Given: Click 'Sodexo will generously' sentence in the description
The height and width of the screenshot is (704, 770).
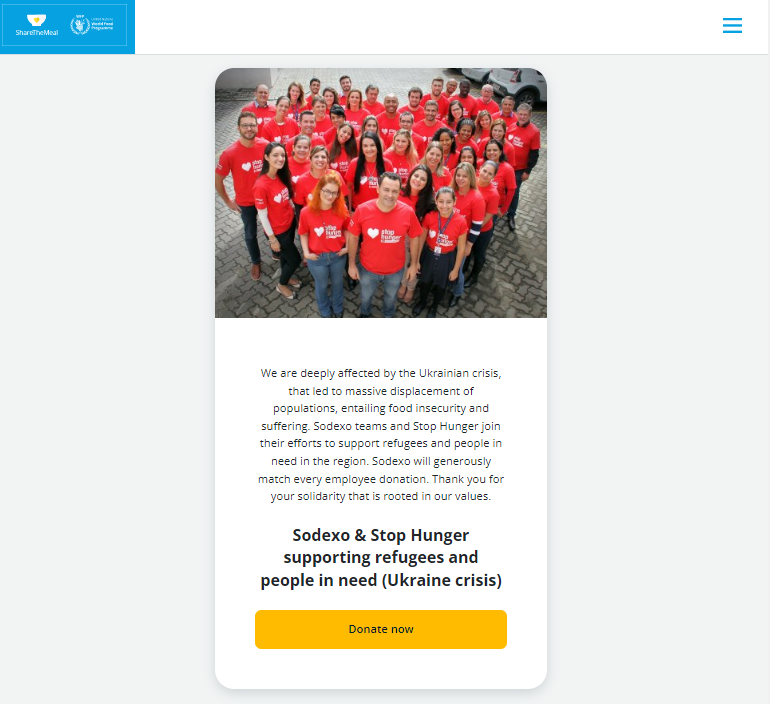Looking at the screenshot, I should point(432,461).
